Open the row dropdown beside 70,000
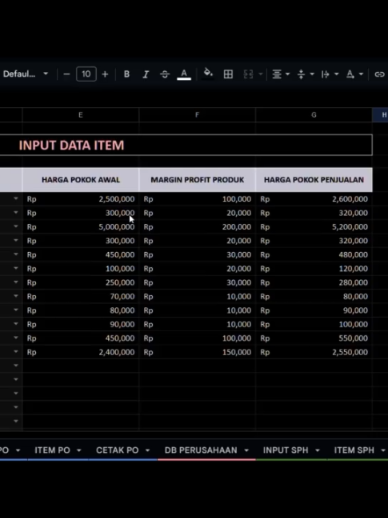Viewport: 388px width, 518px height. click(x=16, y=296)
